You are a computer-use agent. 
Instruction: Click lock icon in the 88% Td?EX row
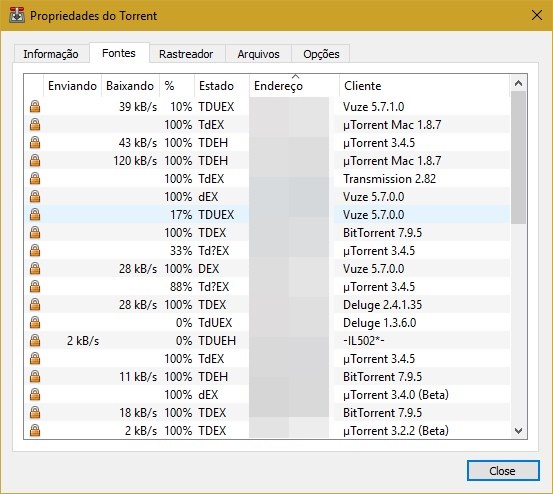click(35, 286)
